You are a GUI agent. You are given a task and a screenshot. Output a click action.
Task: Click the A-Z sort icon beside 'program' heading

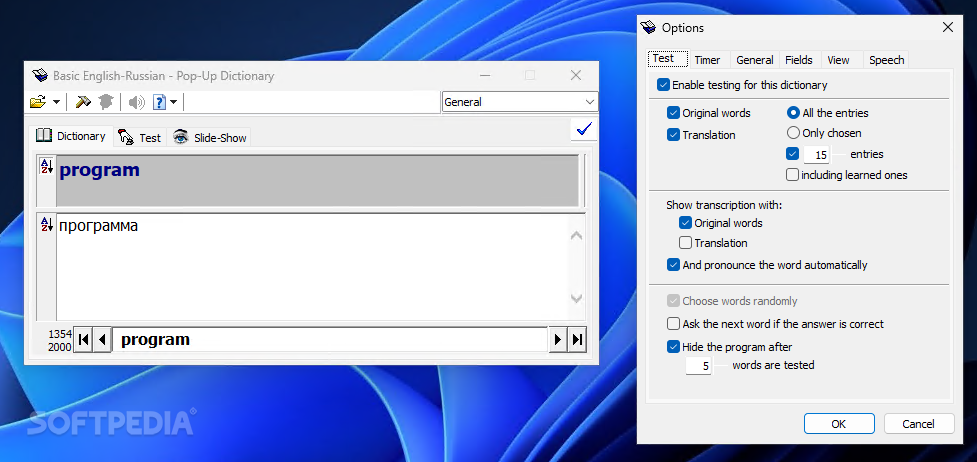[47, 166]
